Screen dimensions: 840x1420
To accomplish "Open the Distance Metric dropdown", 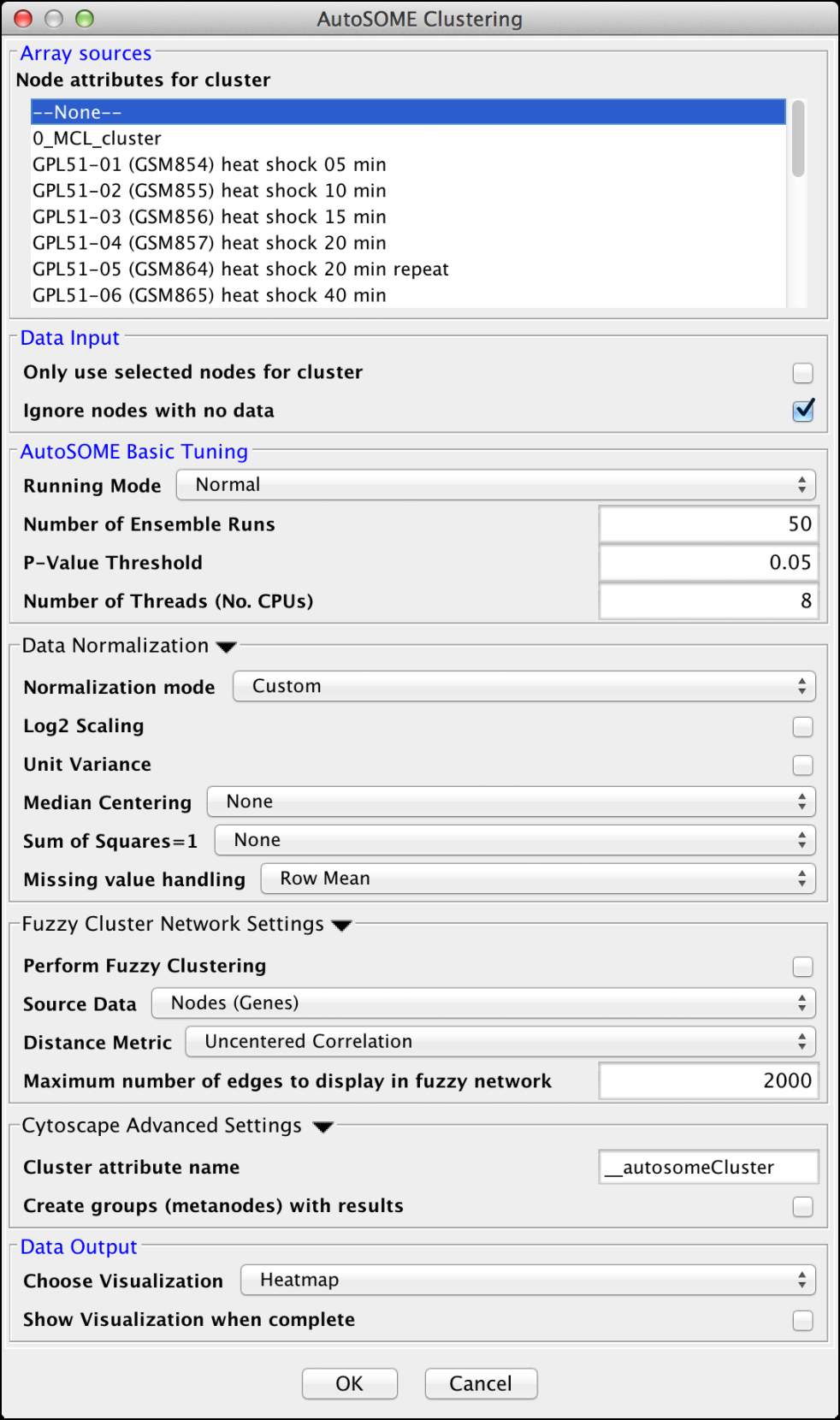I will [500, 1042].
